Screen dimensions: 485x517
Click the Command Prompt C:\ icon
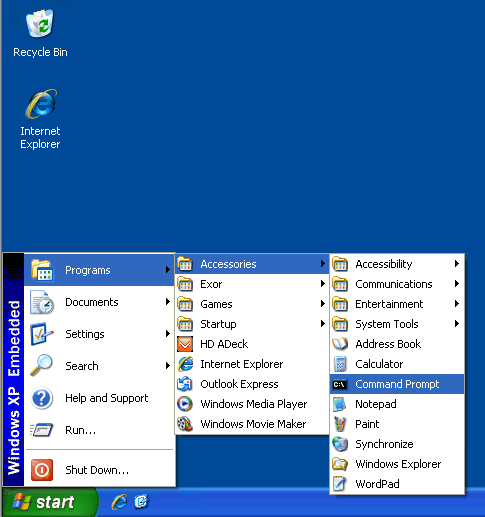click(x=340, y=384)
